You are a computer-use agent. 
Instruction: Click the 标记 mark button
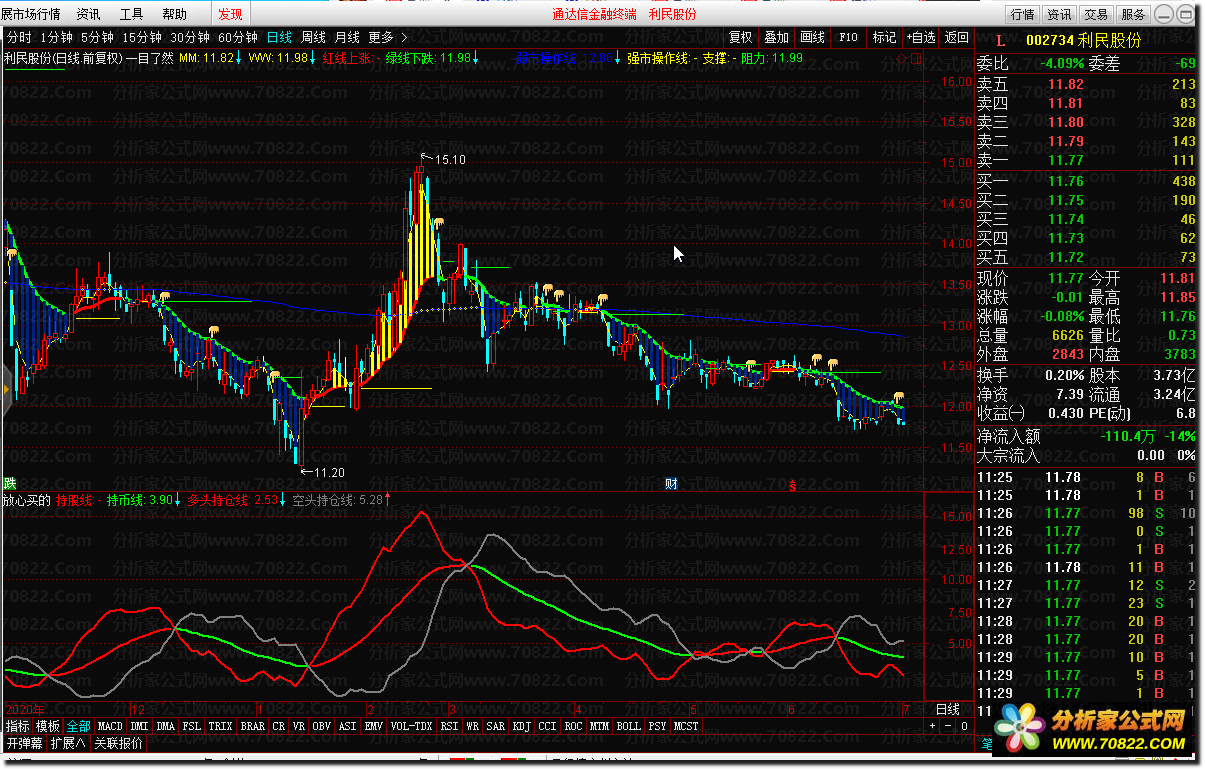coord(884,37)
